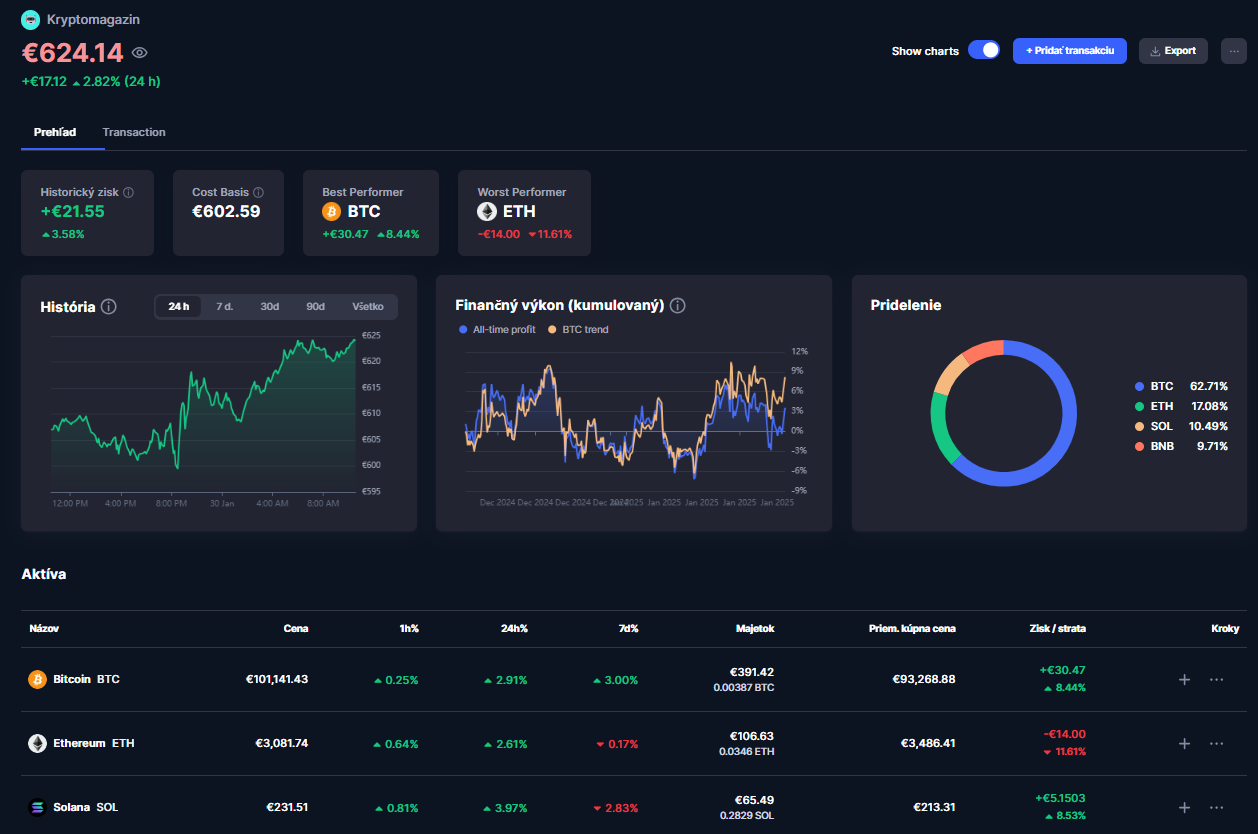Select the Všetko history range

(368, 307)
